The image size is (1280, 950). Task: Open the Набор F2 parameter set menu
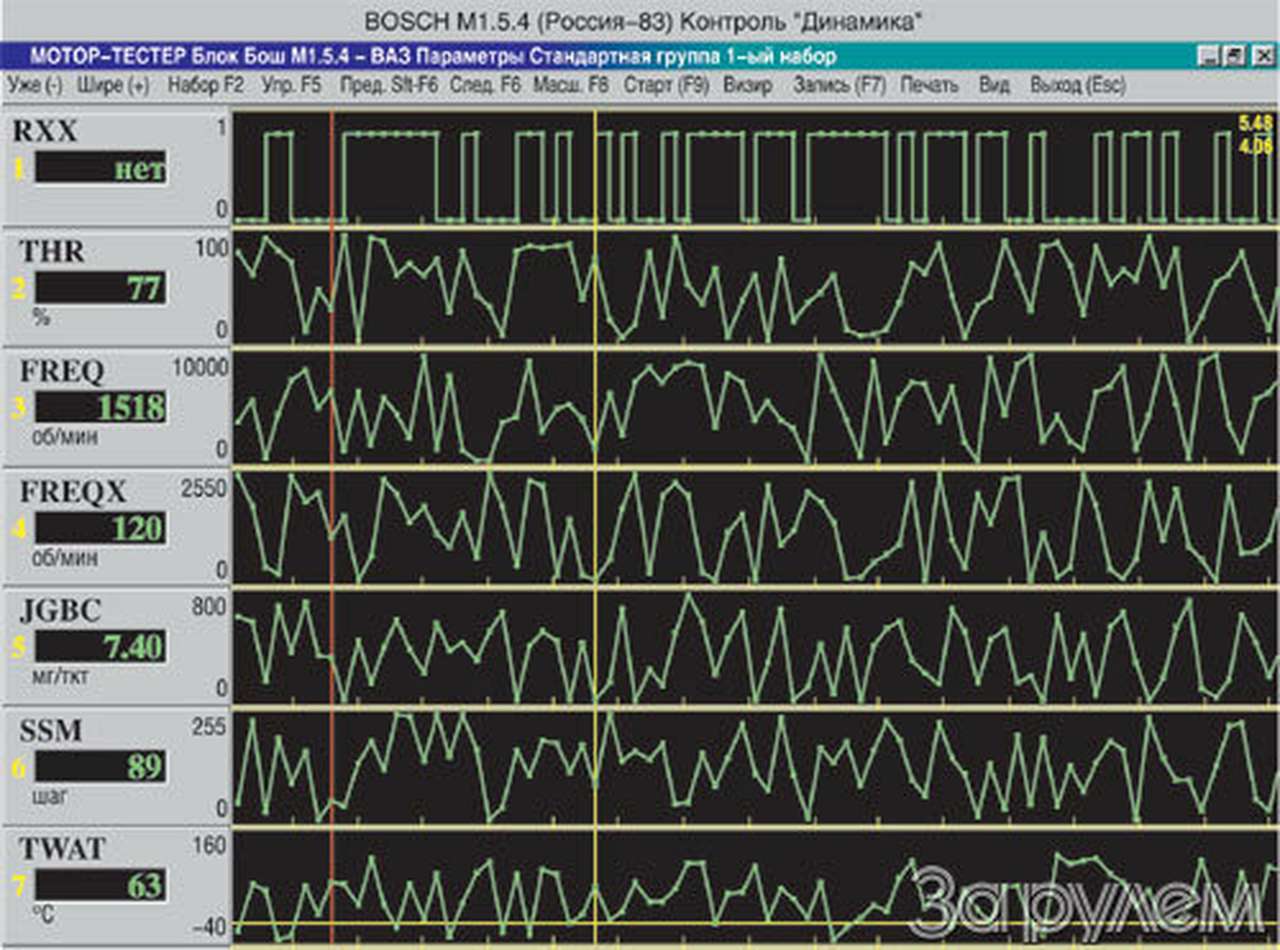[205, 86]
